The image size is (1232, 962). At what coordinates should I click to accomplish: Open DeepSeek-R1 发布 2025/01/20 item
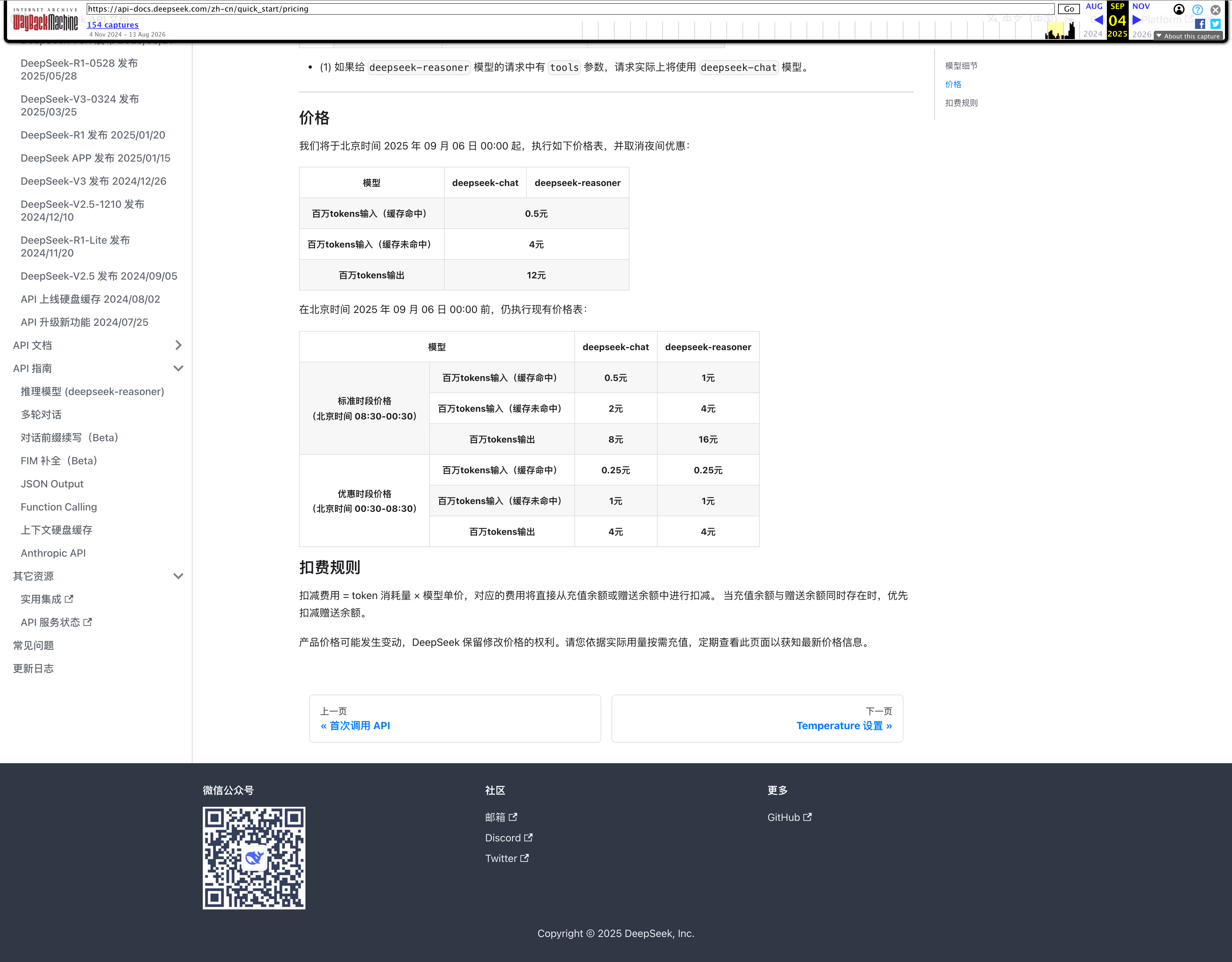[x=93, y=135]
